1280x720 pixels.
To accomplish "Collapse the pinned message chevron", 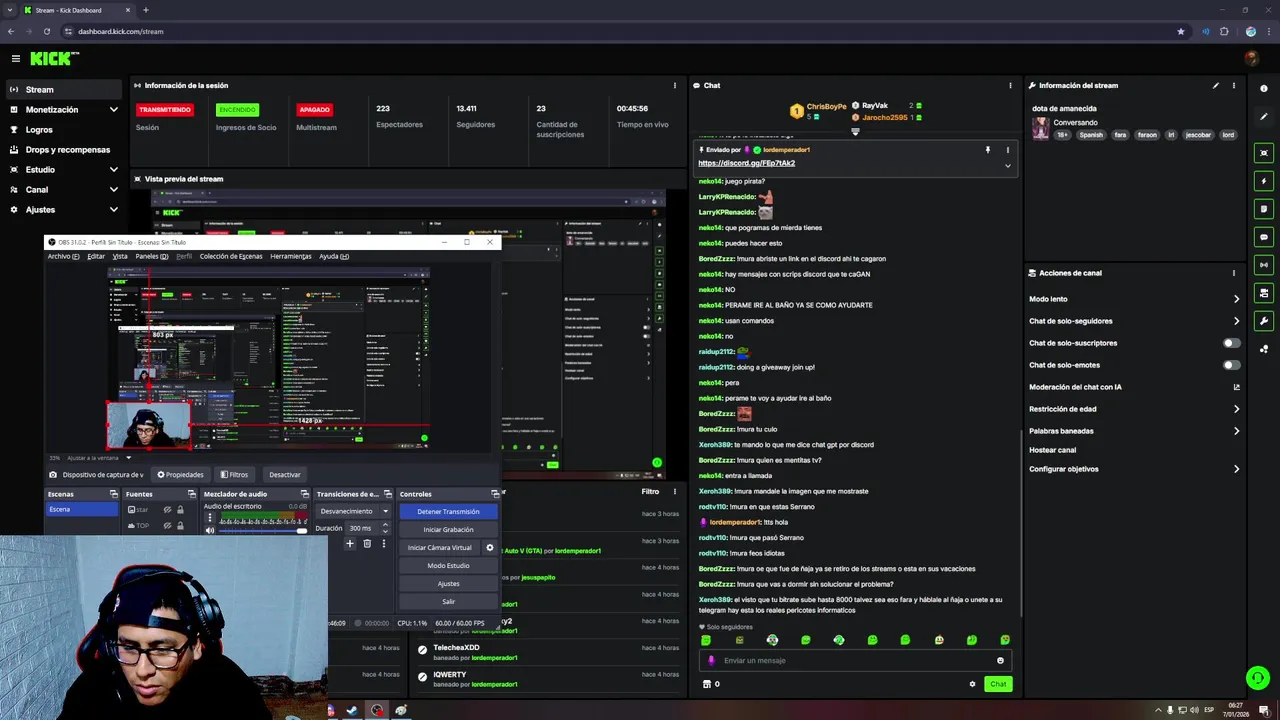I will (1007, 165).
